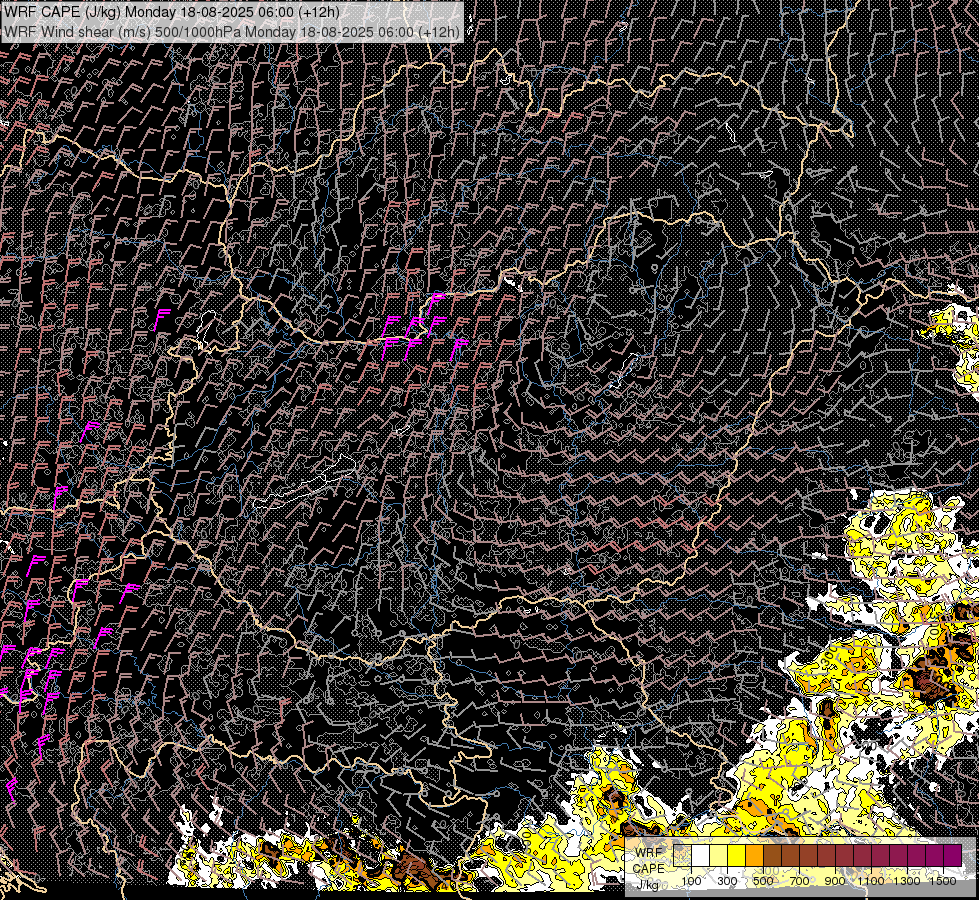Click the CAPE word in the legend box

pos(649,869)
